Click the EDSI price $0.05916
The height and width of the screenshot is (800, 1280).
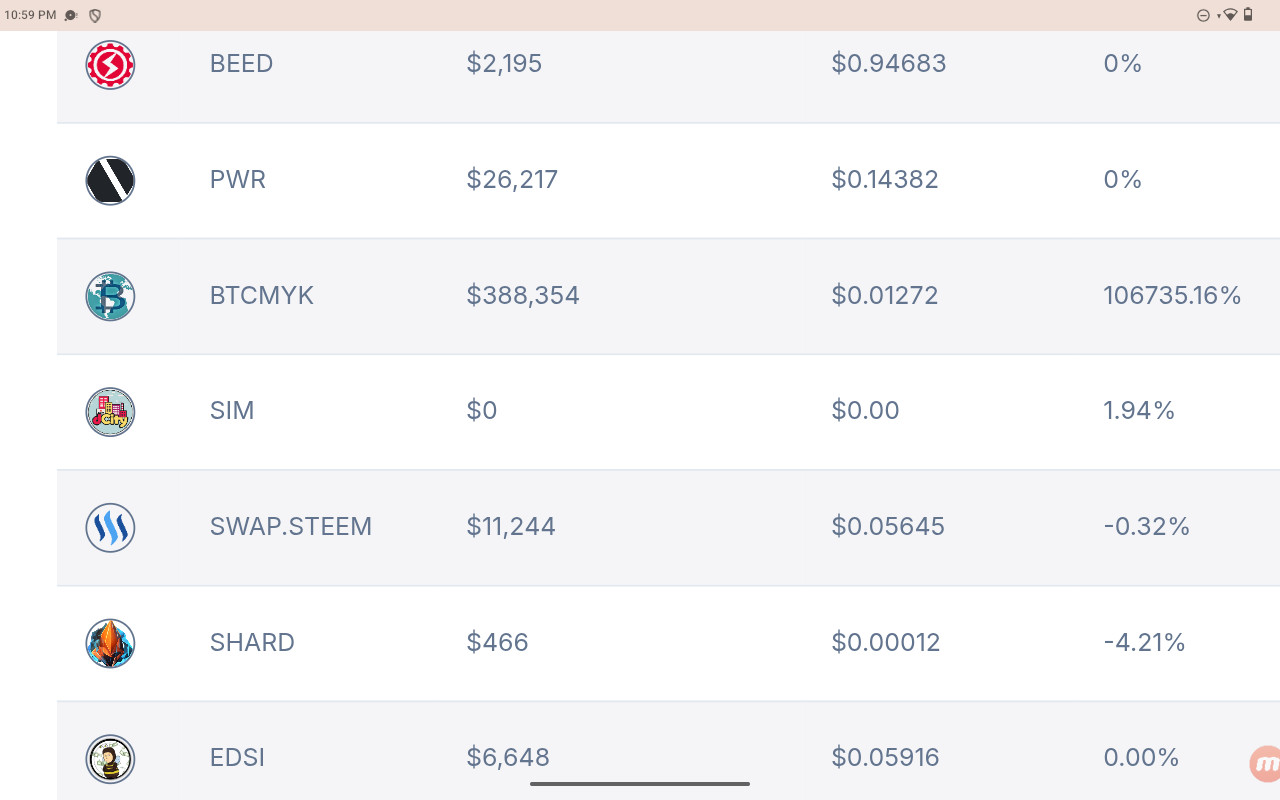click(885, 758)
